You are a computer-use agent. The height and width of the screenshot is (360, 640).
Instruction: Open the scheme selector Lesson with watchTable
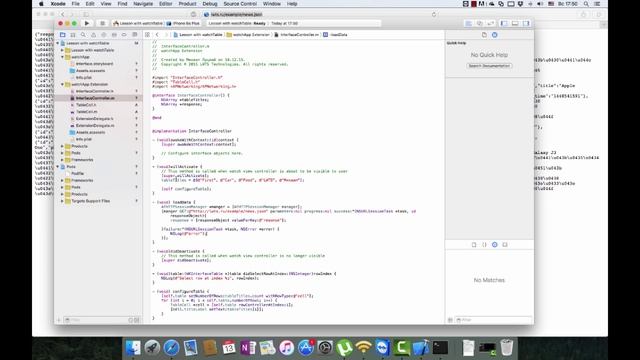[x=138, y=23]
